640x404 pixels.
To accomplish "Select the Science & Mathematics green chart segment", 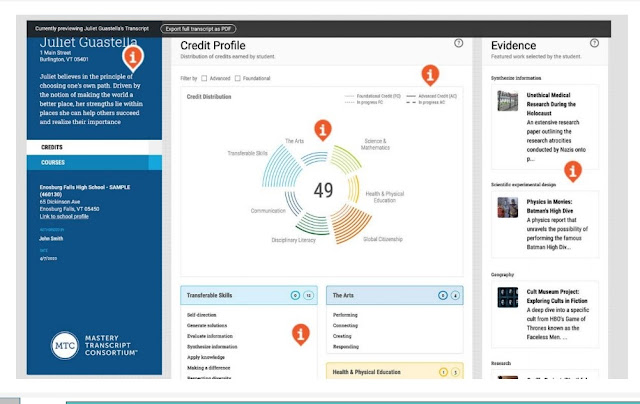I will click(345, 159).
